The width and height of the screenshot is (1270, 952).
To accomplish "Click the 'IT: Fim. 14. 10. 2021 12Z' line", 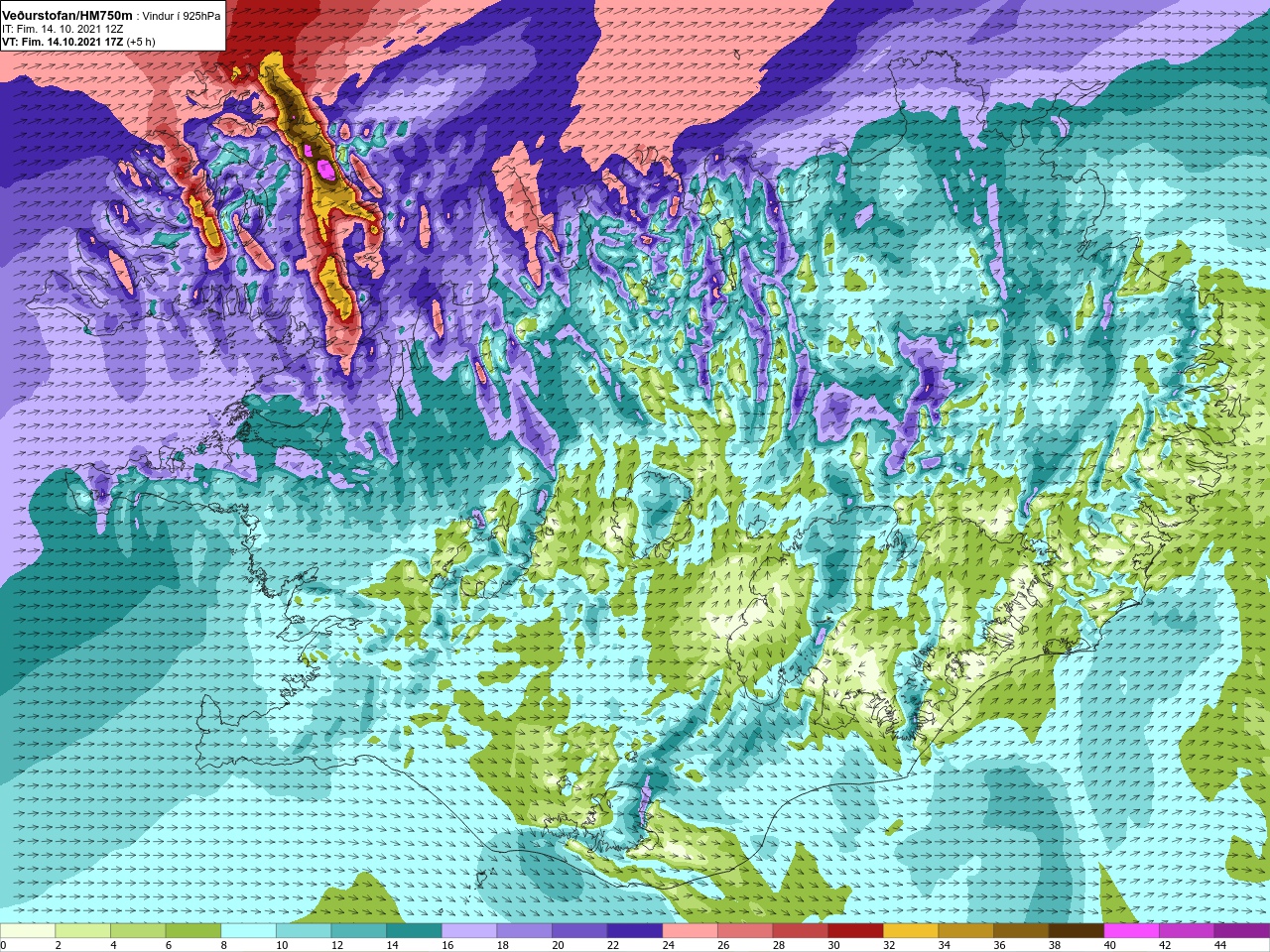I will click(63, 30).
